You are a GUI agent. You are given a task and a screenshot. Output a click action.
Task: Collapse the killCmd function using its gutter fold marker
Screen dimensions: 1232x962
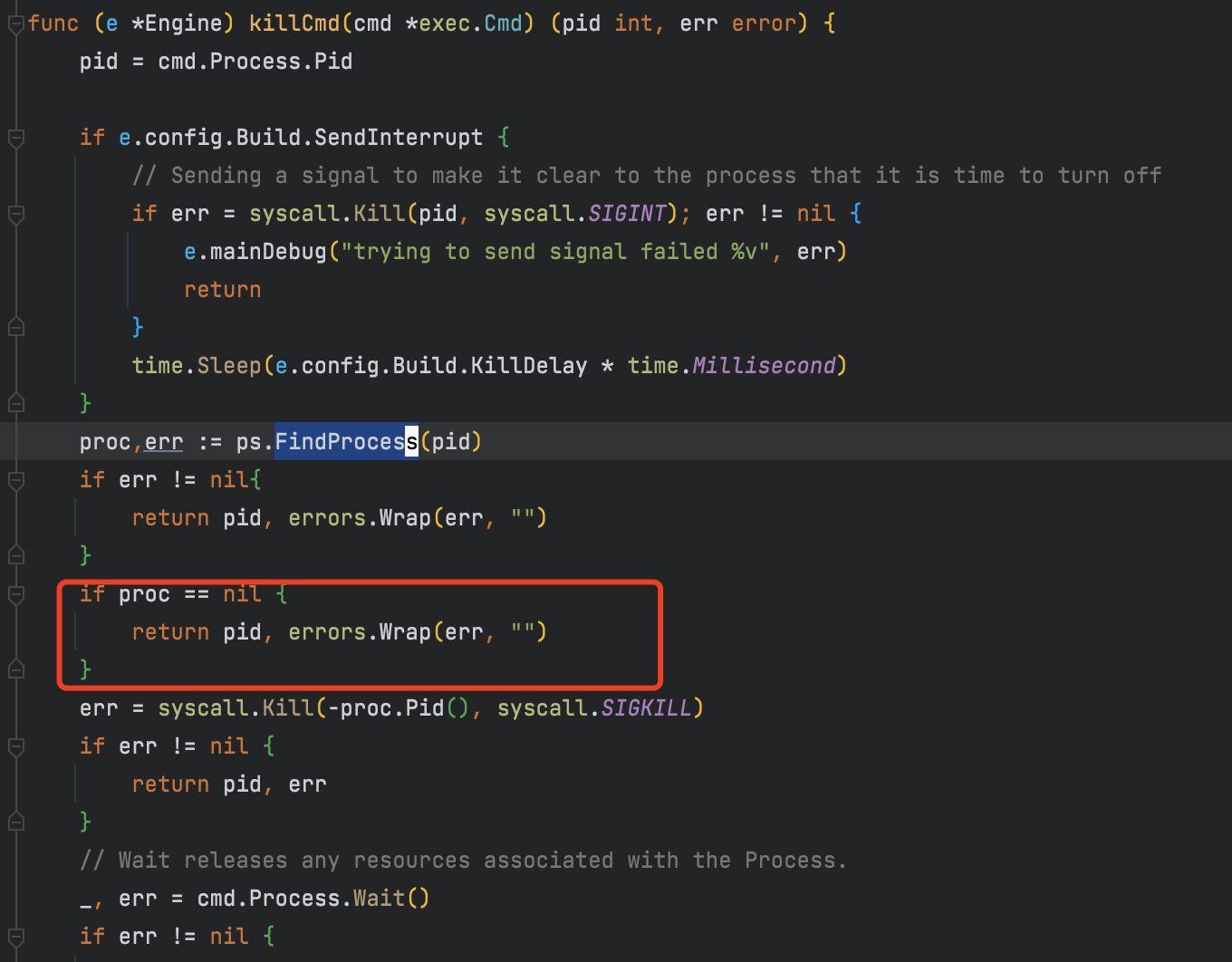click(15, 24)
